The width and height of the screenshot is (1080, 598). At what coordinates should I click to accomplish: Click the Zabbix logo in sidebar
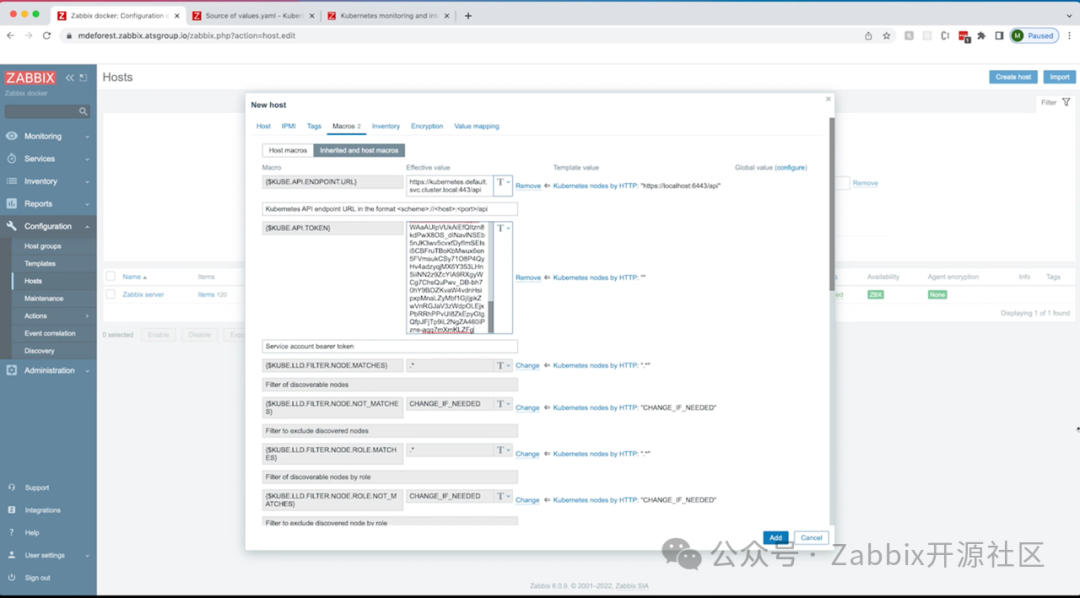(30, 78)
